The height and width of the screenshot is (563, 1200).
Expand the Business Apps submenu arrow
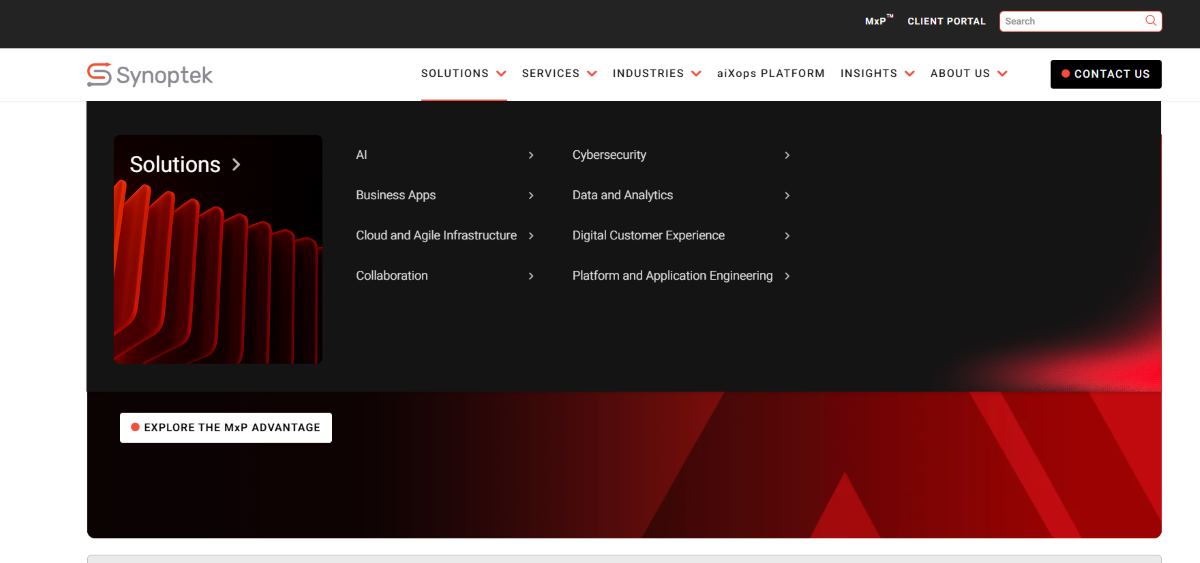[531, 195]
